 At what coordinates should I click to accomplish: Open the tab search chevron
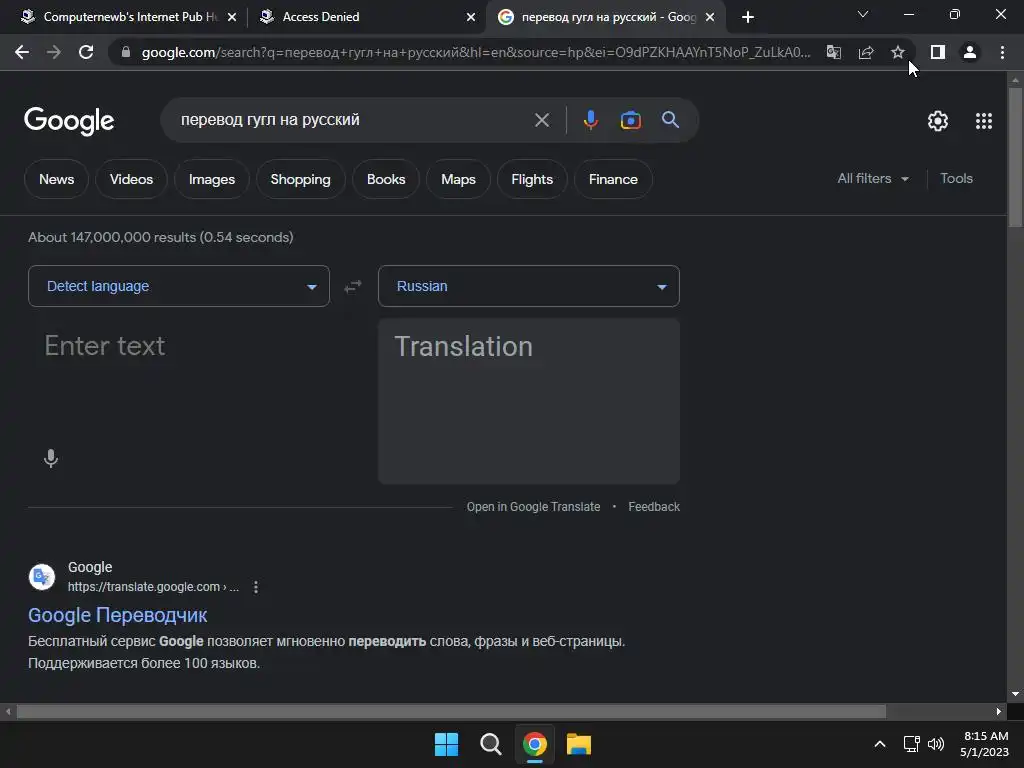pos(863,14)
